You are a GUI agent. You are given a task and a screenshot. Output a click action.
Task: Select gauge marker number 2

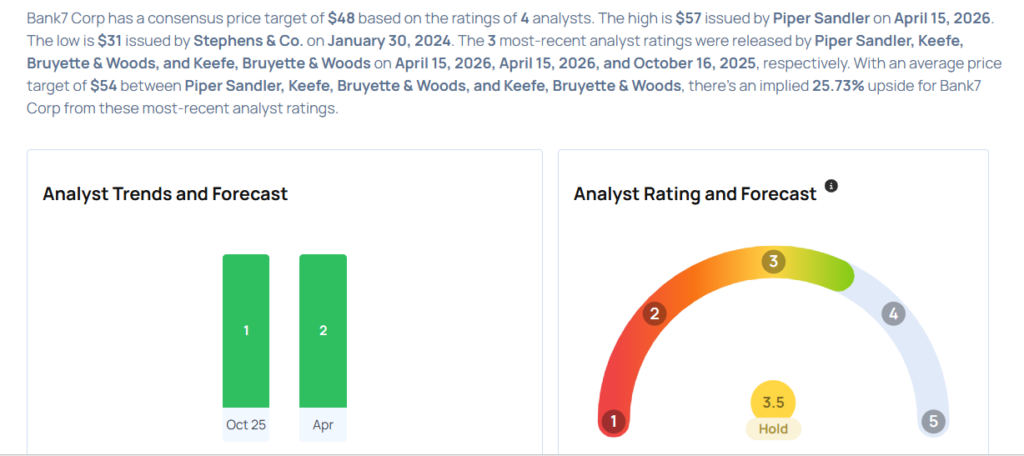(x=655, y=314)
